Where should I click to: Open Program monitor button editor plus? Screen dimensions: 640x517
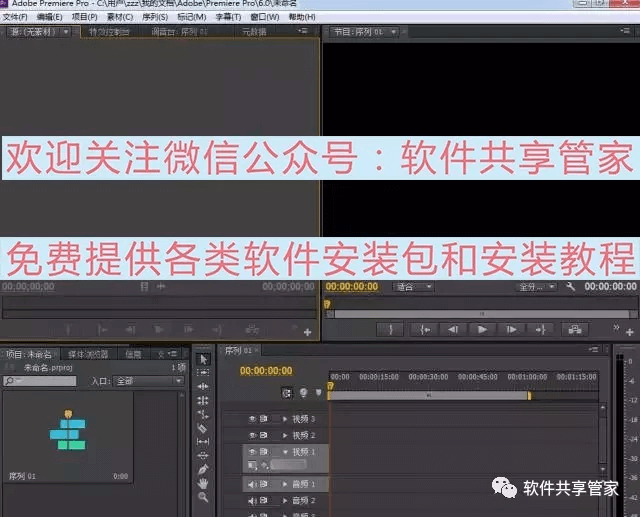[x=630, y=332]
